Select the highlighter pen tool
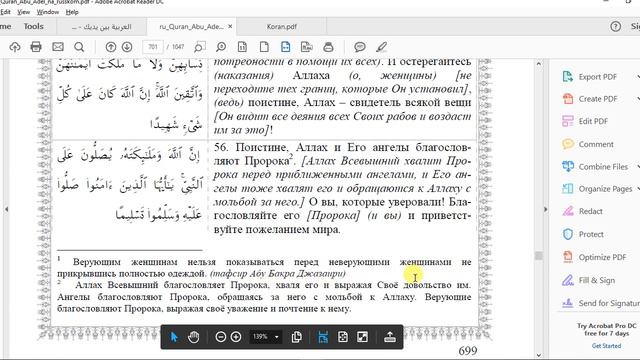 (x=381, y=47)
